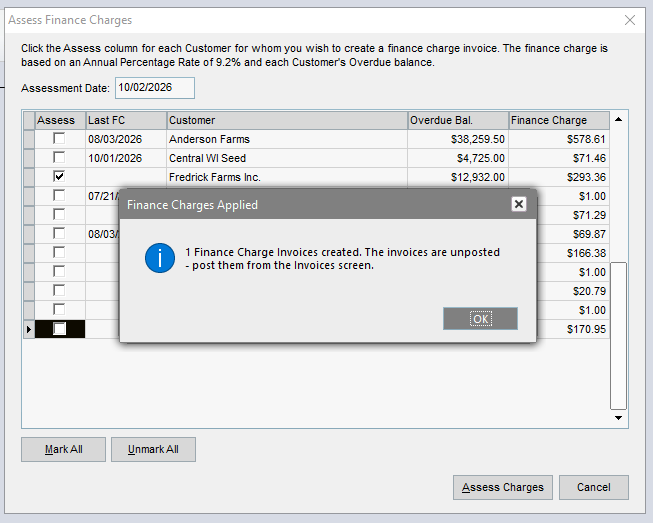Uncheck Assess box for Fredrick Farms Inc.
Screen dimensions: 653x523
(x=59, y=177)
